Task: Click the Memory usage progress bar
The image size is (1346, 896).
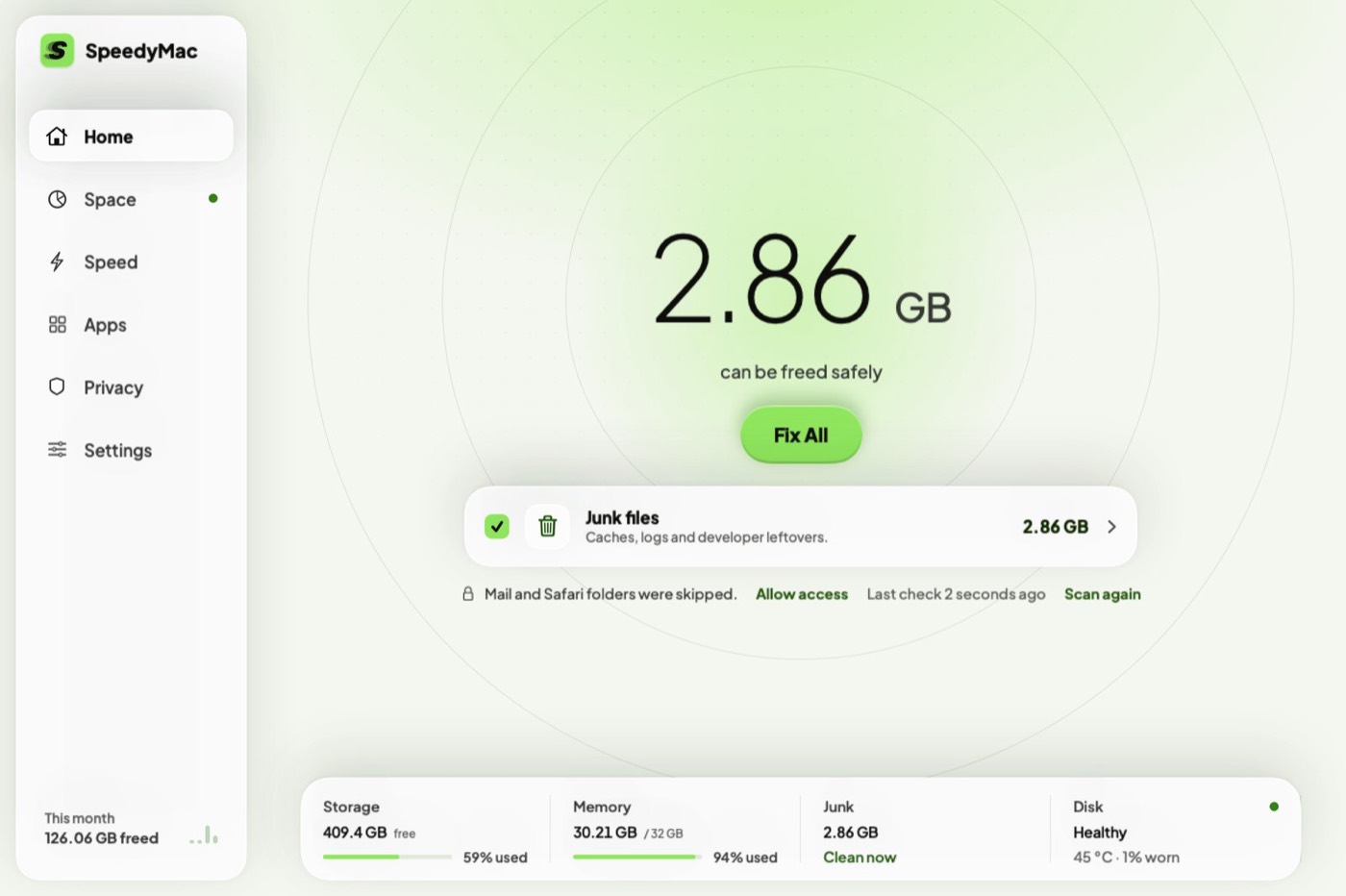Action: (637, 857)
